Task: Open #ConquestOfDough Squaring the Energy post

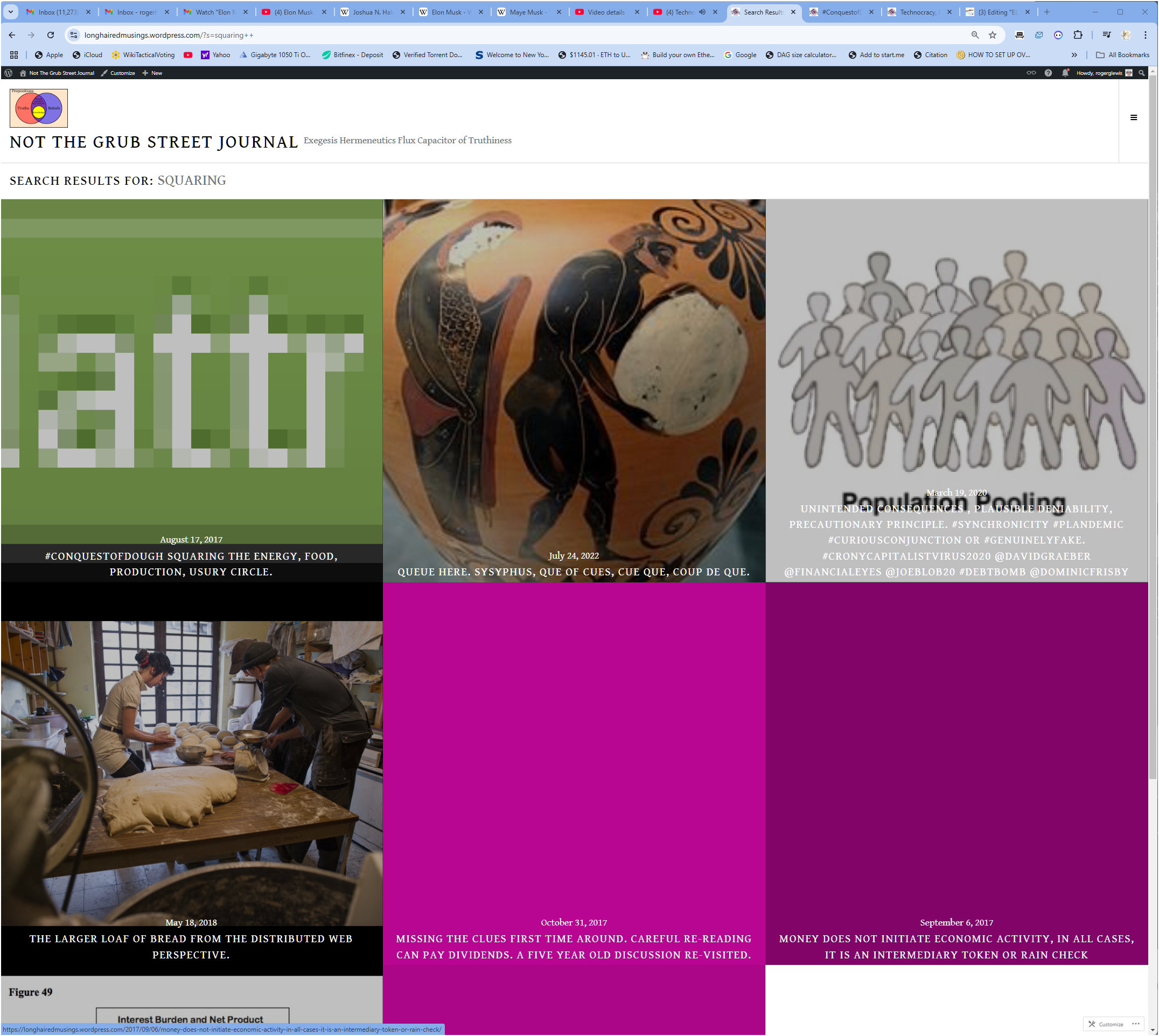Action: 191,564
